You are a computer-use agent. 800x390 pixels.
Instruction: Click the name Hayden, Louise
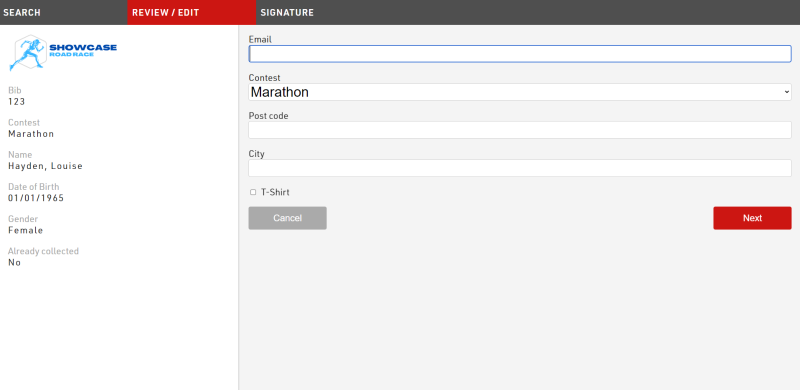click(x=45, y=166)
